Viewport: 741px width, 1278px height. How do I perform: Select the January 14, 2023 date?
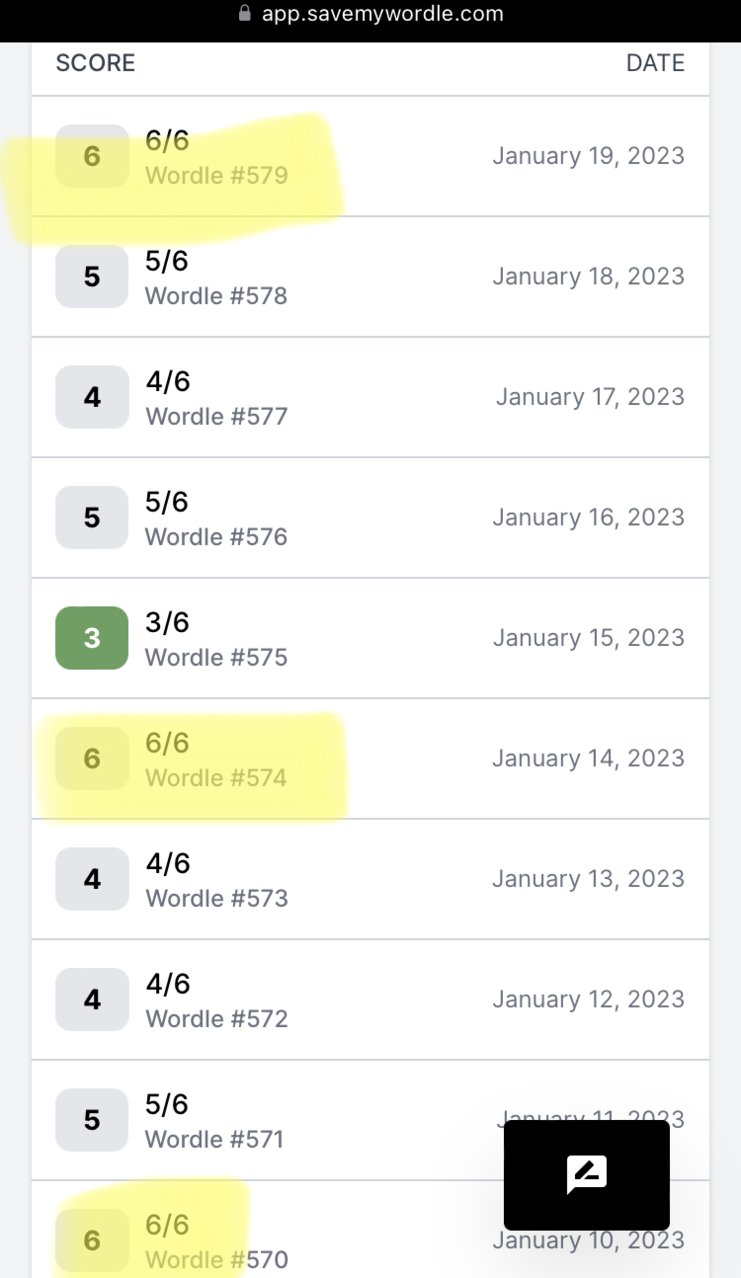[588, 759]
